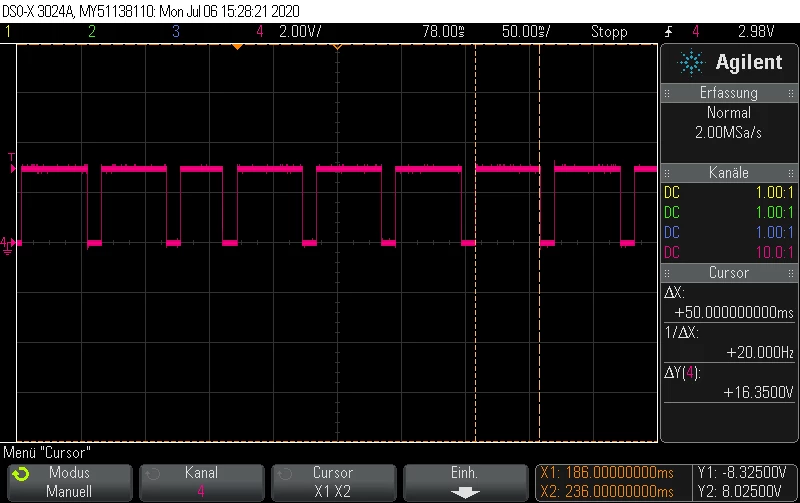This screenshot has width=800, height=503.
Task: Click the yellow DC 1.00:1 channel row
Action: (x=729, y=192)
